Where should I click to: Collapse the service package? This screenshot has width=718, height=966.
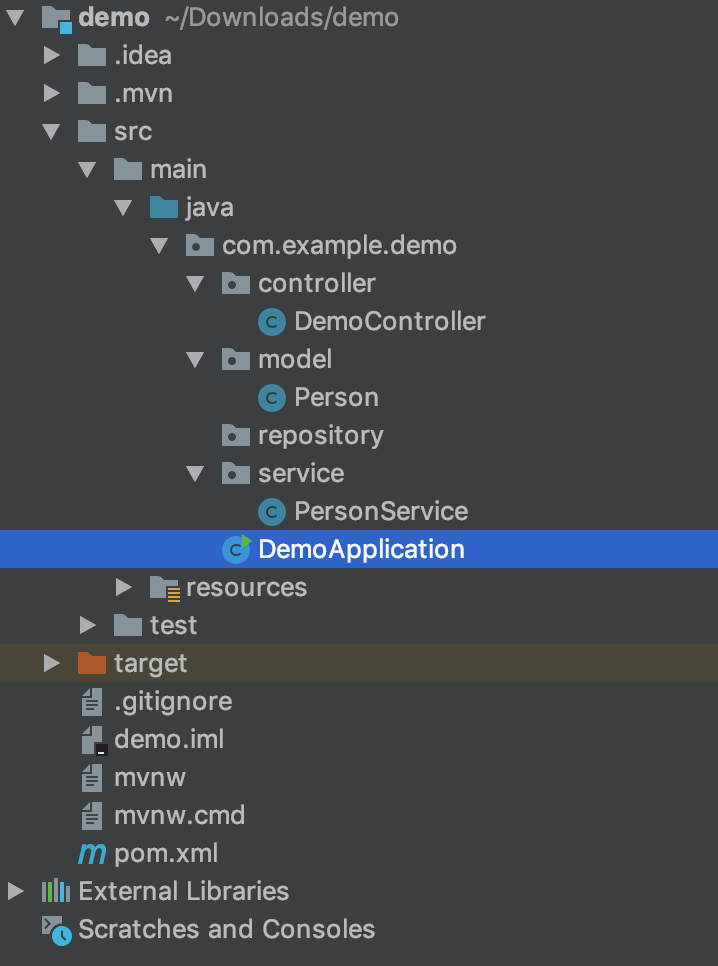click(195, 473)
